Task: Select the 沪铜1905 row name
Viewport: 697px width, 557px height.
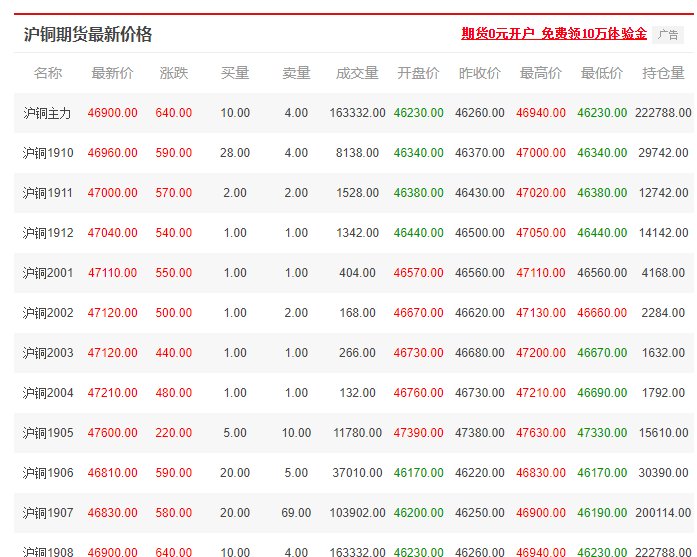Action: click(x=48, y=433)
